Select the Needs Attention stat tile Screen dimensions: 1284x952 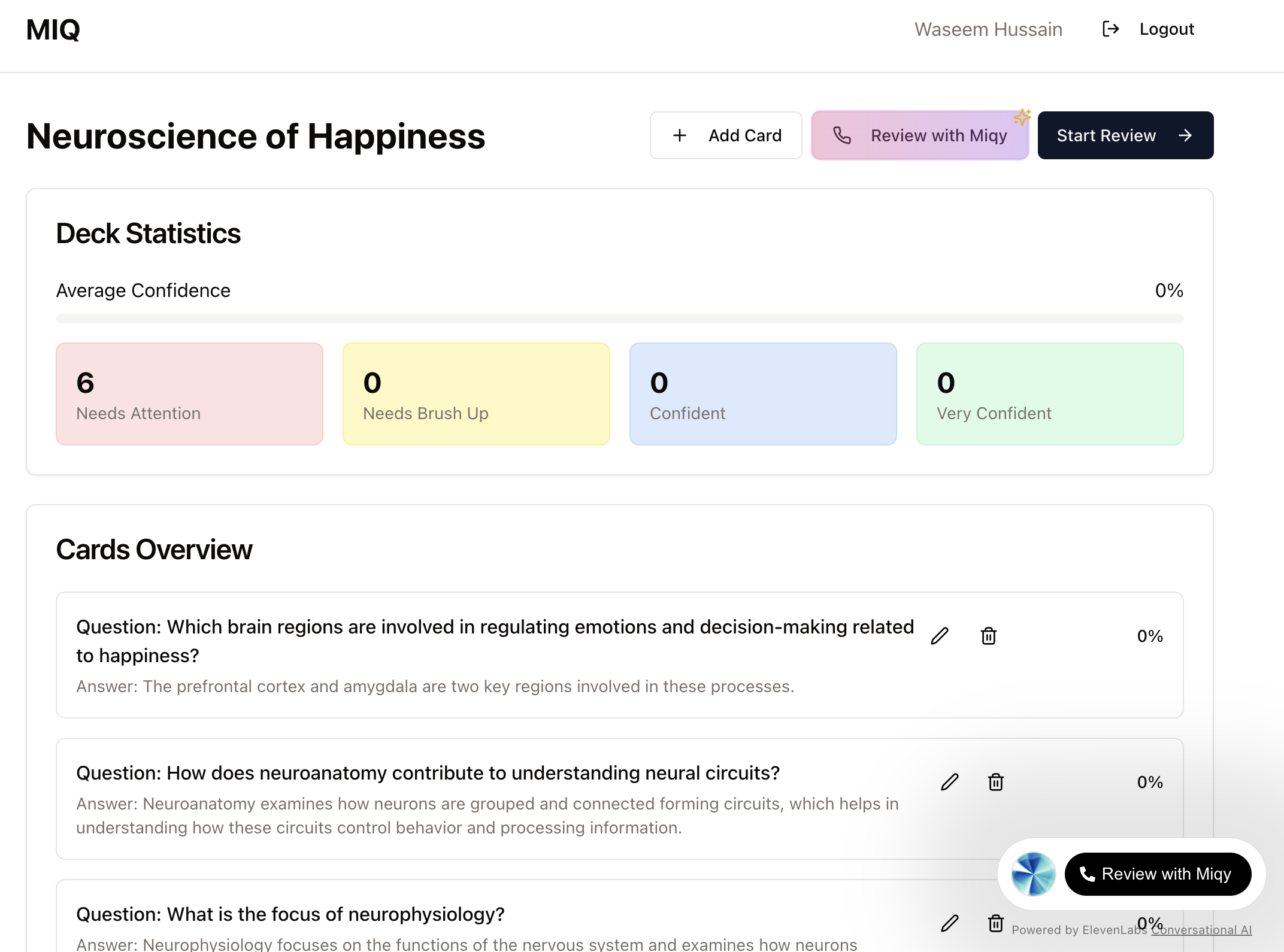(189, 394)
